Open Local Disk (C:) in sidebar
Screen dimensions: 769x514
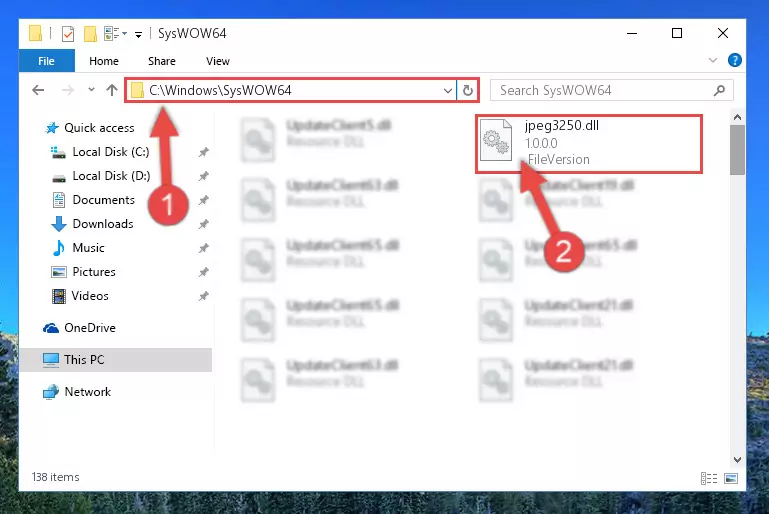pyautogui.click(x=111, y=152)
